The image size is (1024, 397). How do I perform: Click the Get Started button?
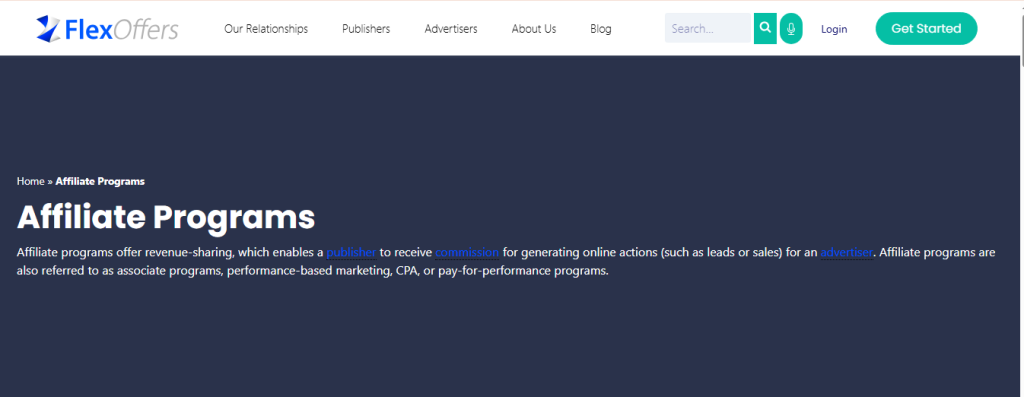click(926, 29)
